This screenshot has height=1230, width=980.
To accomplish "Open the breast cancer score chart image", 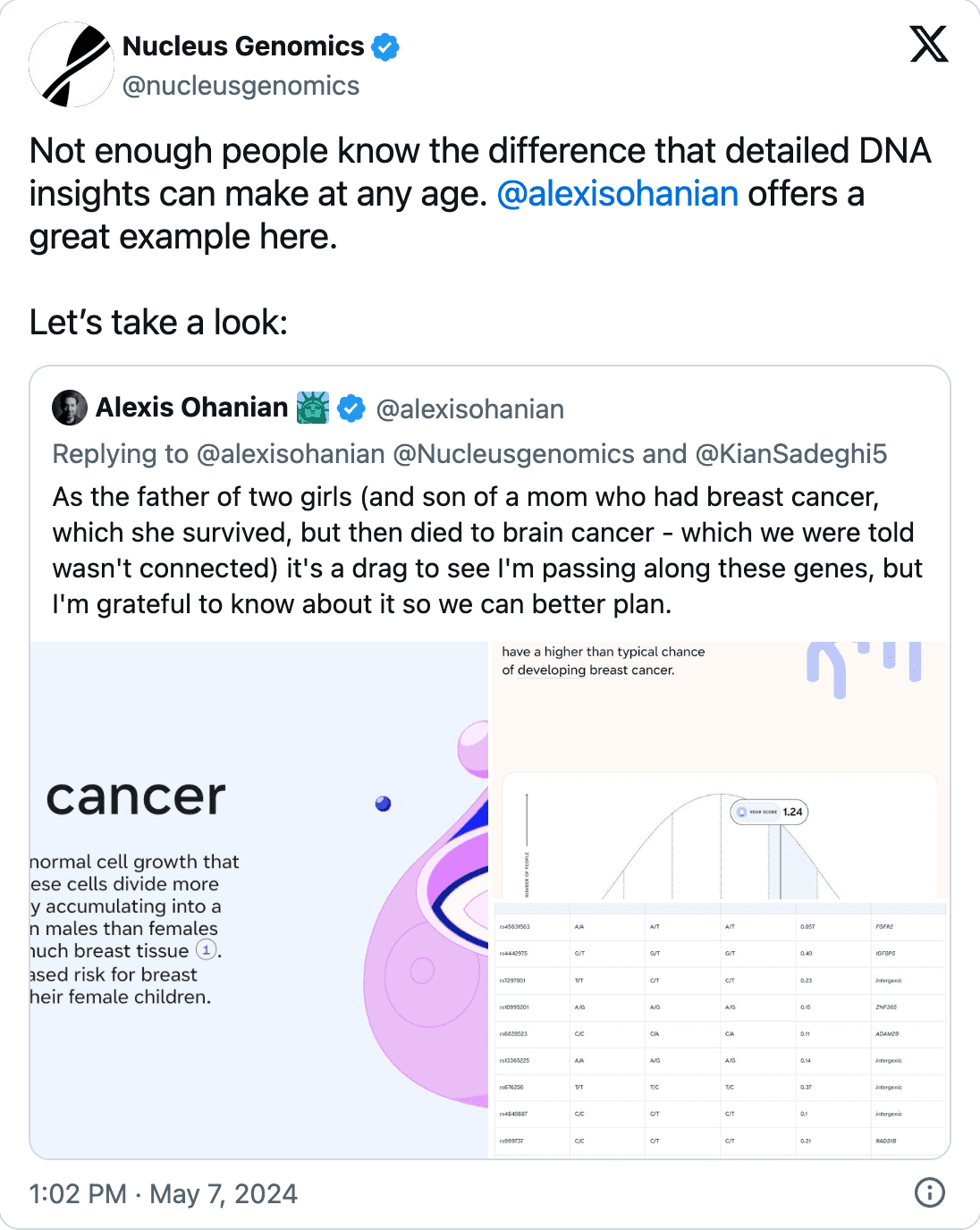I will (720, 900).
